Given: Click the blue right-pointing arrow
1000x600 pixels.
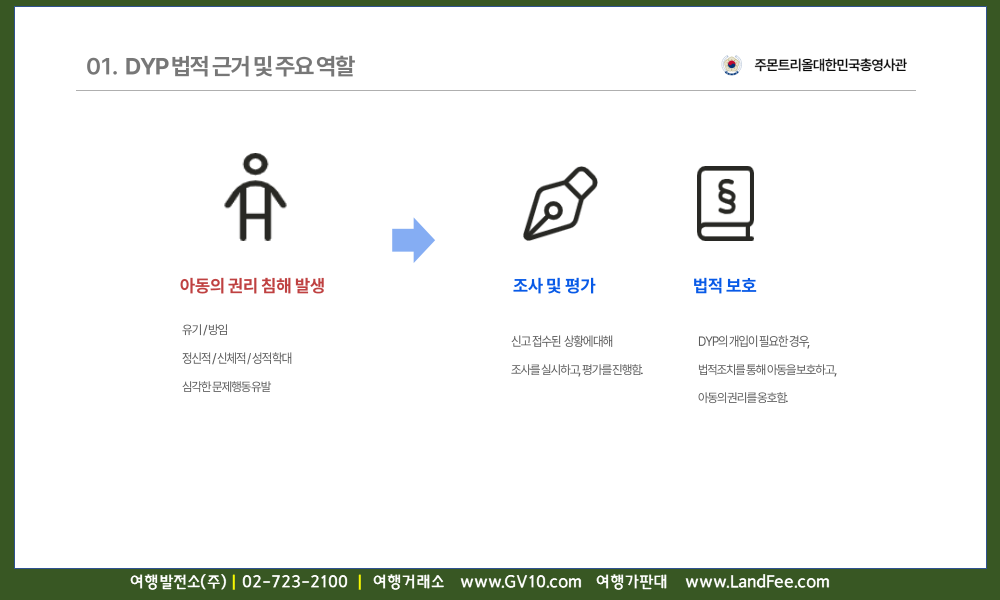Looking at the screenshot, I should point(413,240).
